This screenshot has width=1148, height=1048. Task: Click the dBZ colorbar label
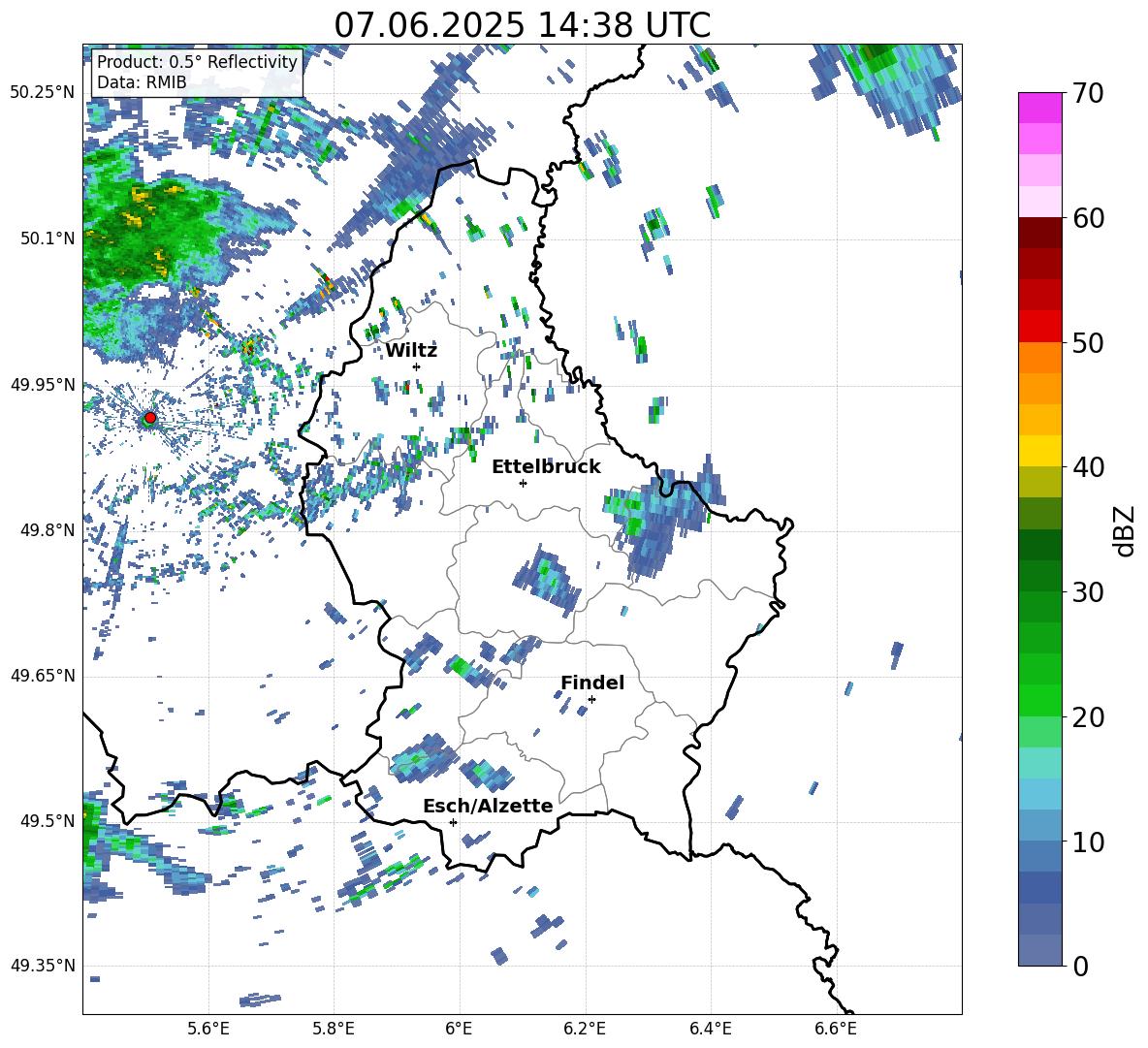click(1126, 530)
